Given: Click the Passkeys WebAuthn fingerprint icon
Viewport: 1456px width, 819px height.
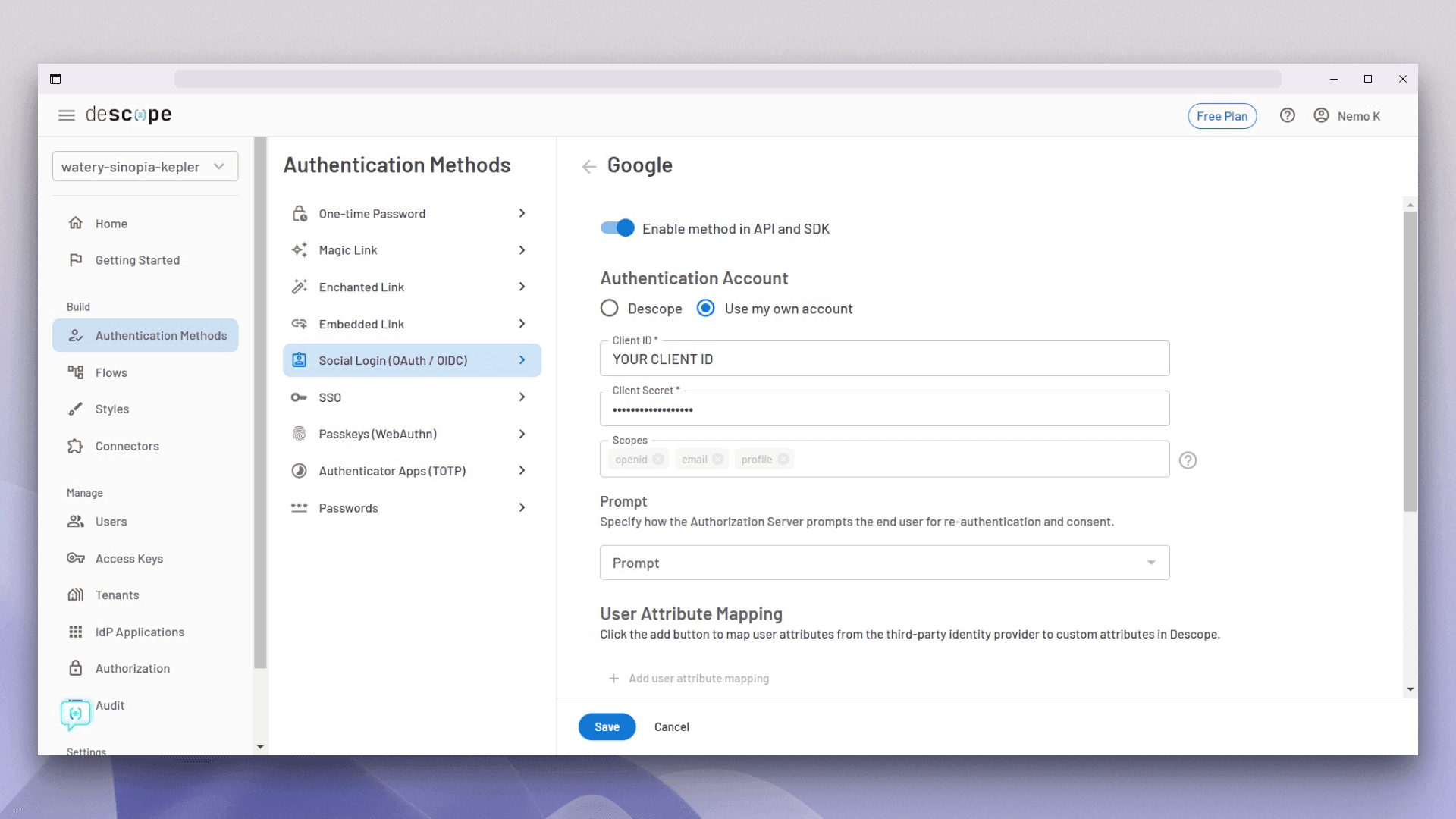Looking at the screenshot, I should pos(300,433).
